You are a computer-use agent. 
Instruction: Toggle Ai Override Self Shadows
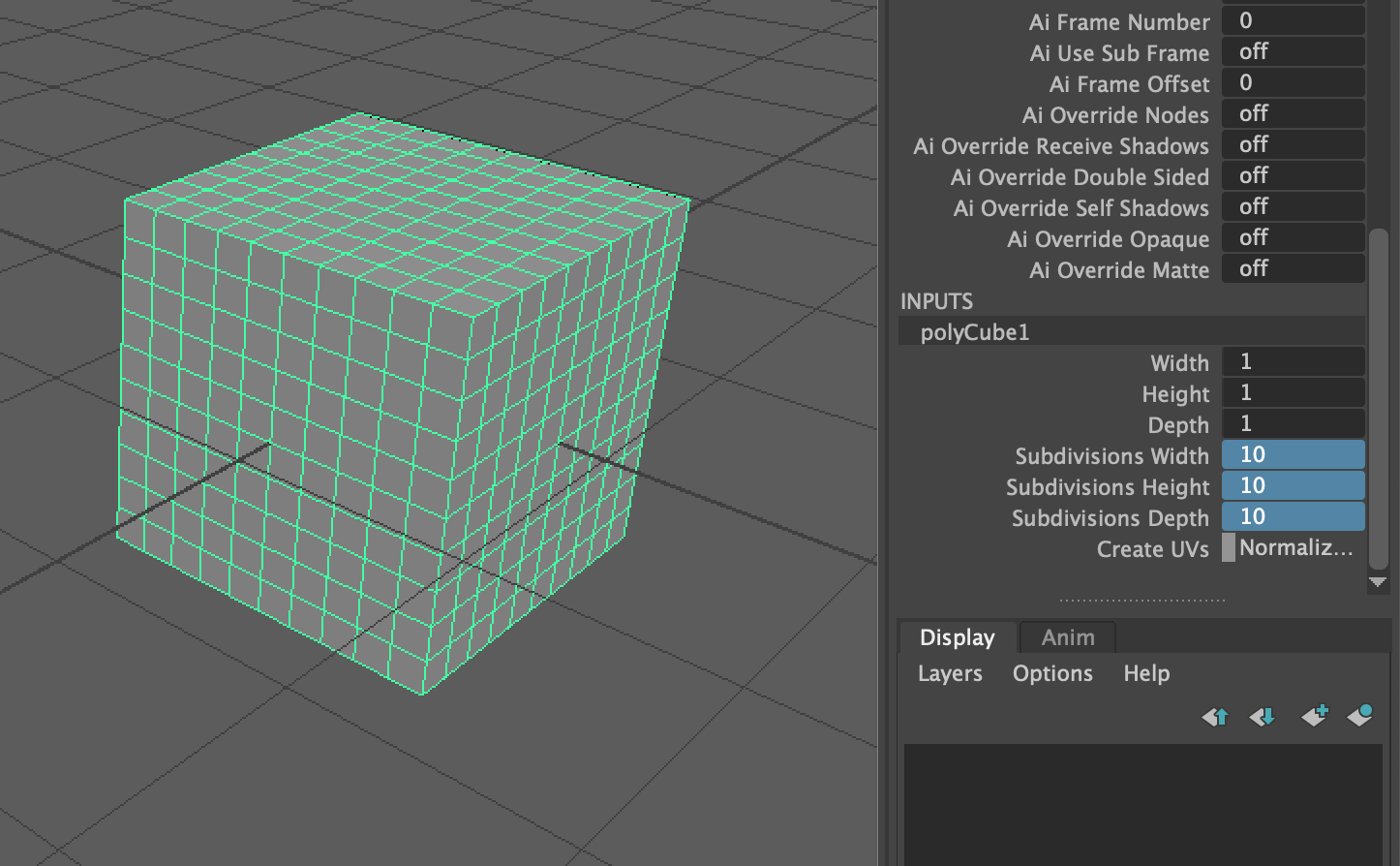[x=1293, y=206]
